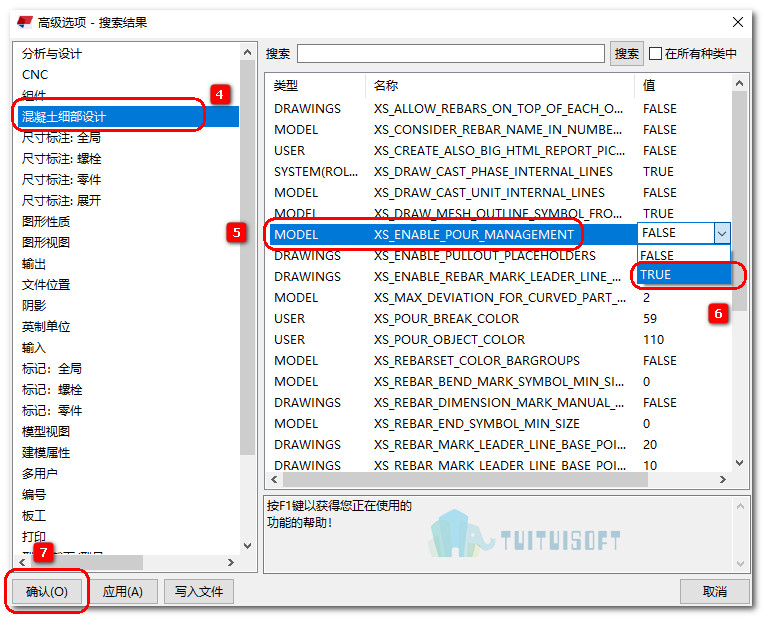This screenshot has height=617, width=763.
Task: Select XS_CREATE_ALSO_BIG_HTML_REPORT_PIC... row
Action: (x=499, y=150)
